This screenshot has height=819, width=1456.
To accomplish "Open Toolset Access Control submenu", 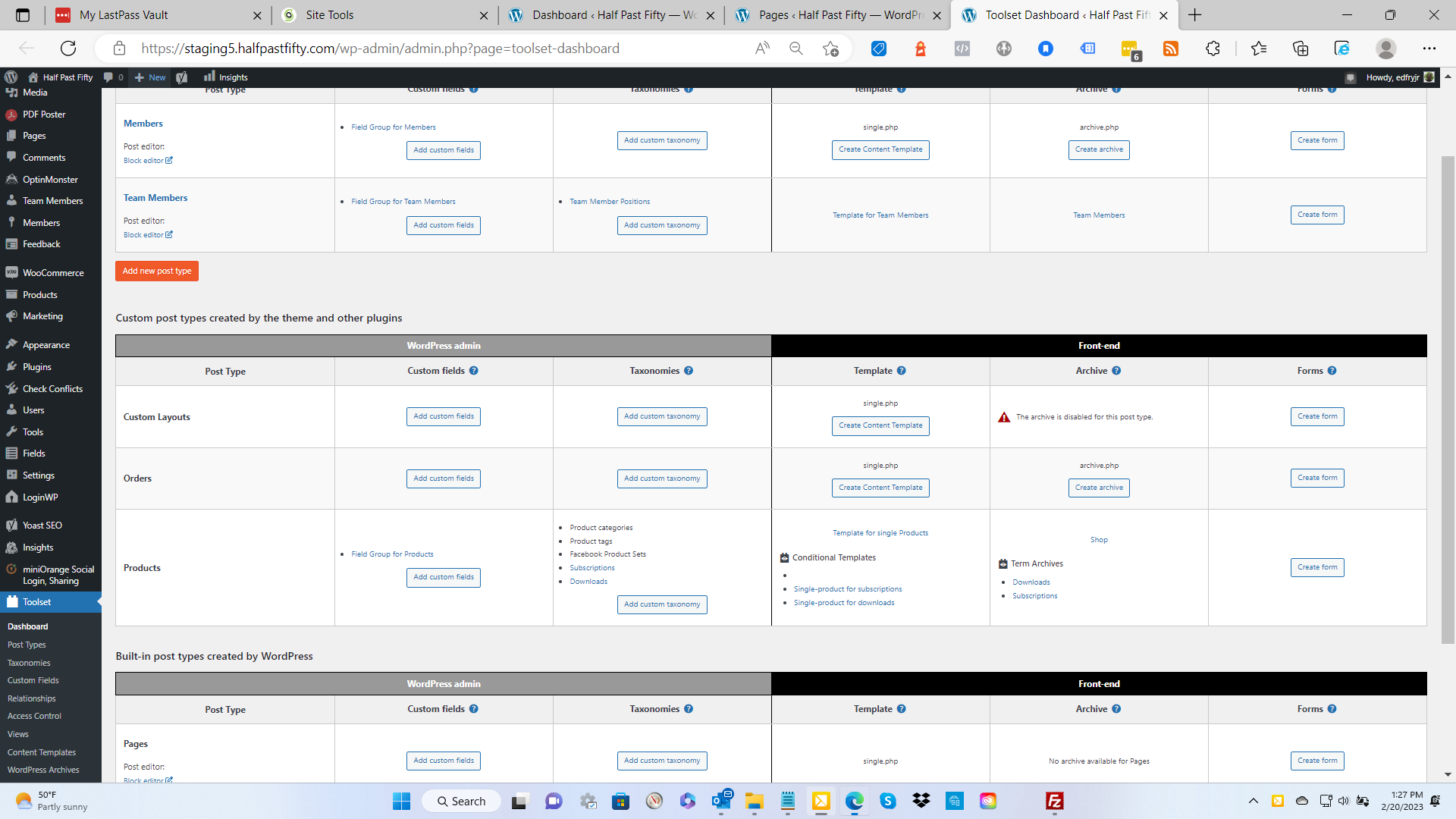I will pyautogui.click(x=34, y=716).
